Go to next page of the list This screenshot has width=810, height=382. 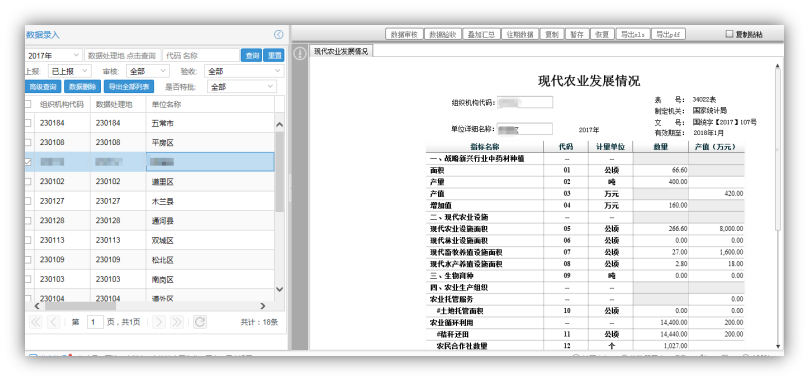click(159, 322)
